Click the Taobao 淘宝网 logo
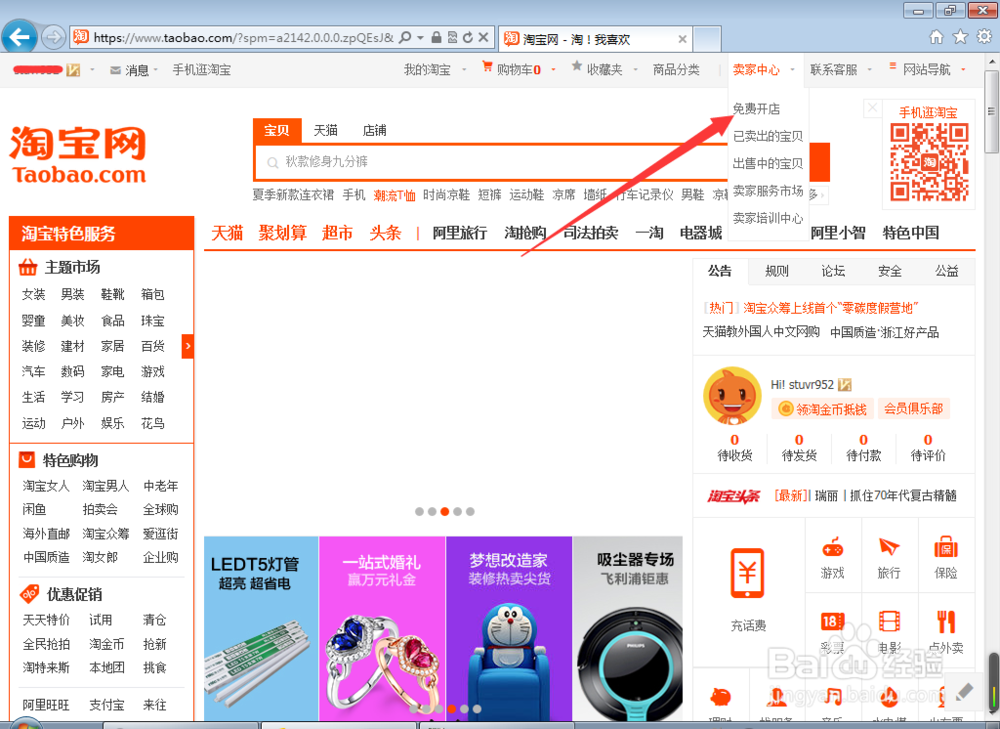 tap(78, 155)
